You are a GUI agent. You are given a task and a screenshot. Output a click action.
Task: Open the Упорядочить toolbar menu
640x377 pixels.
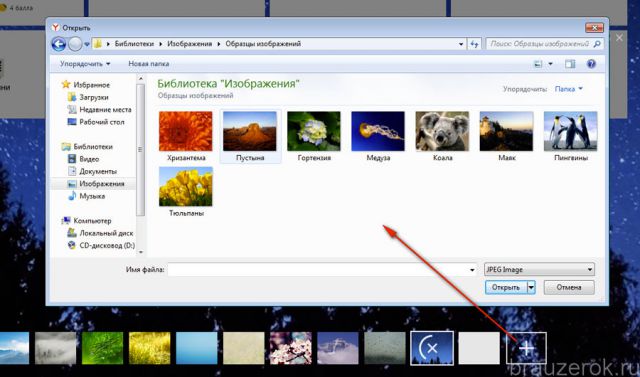[85, 64]
